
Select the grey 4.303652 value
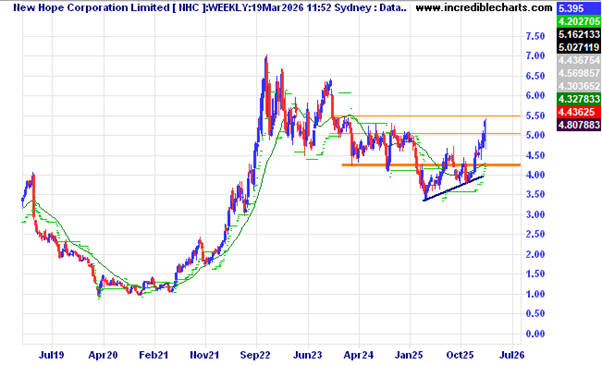[x=579, y=86]
